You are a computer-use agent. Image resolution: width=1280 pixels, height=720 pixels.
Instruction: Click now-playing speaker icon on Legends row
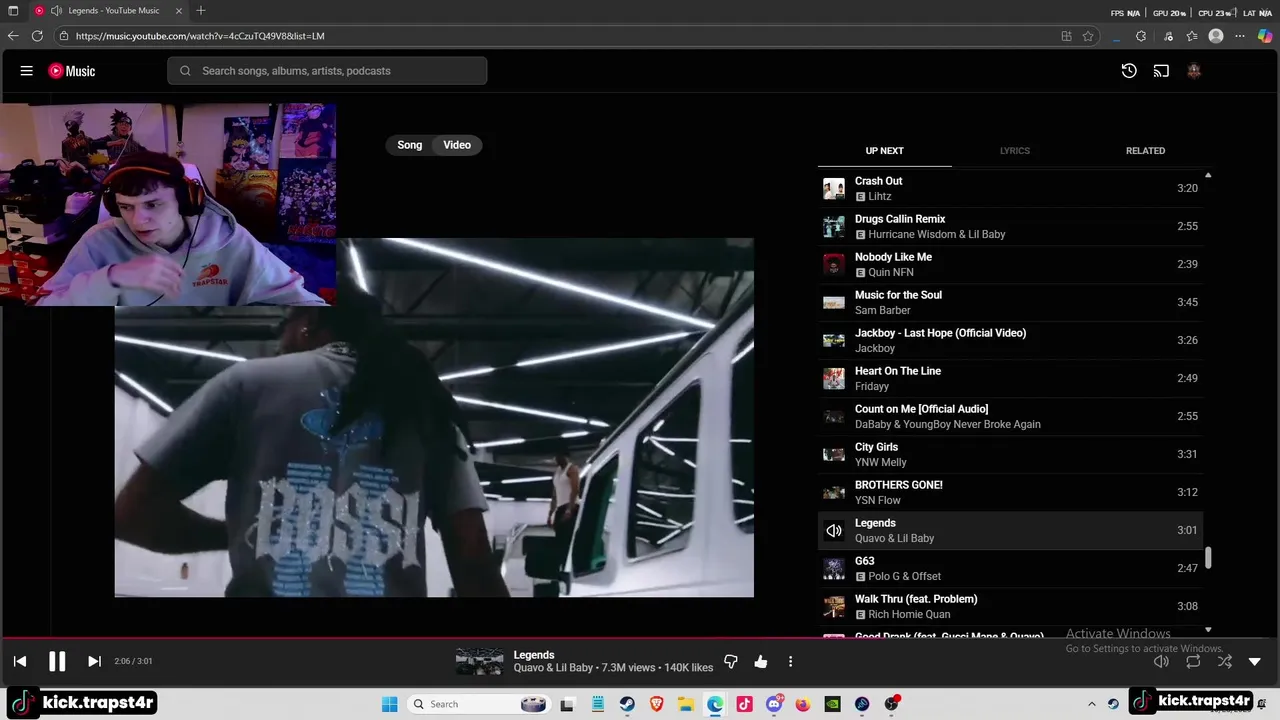pos(833,531)
